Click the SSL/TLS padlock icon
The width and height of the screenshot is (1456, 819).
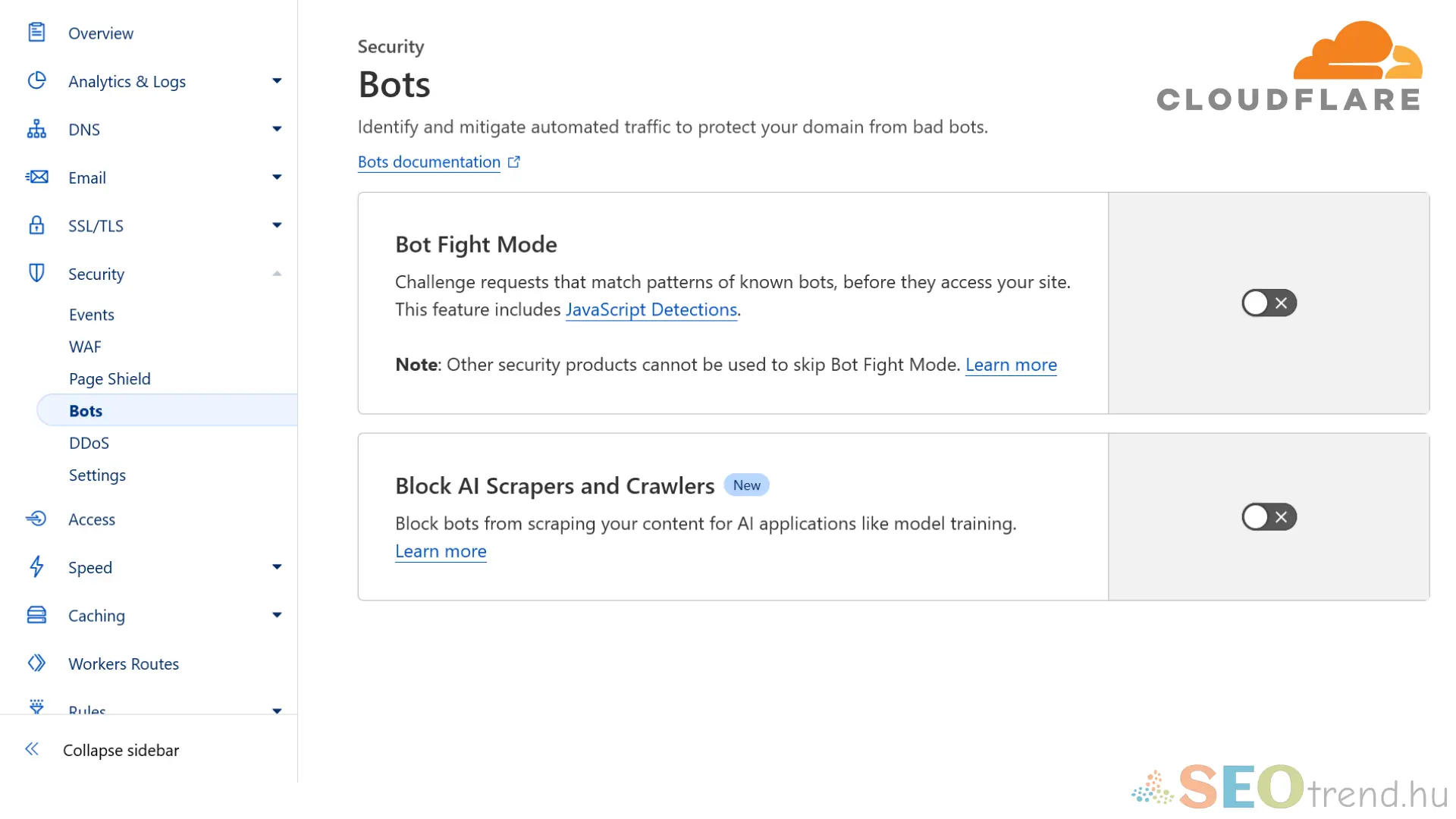point(36,225)
